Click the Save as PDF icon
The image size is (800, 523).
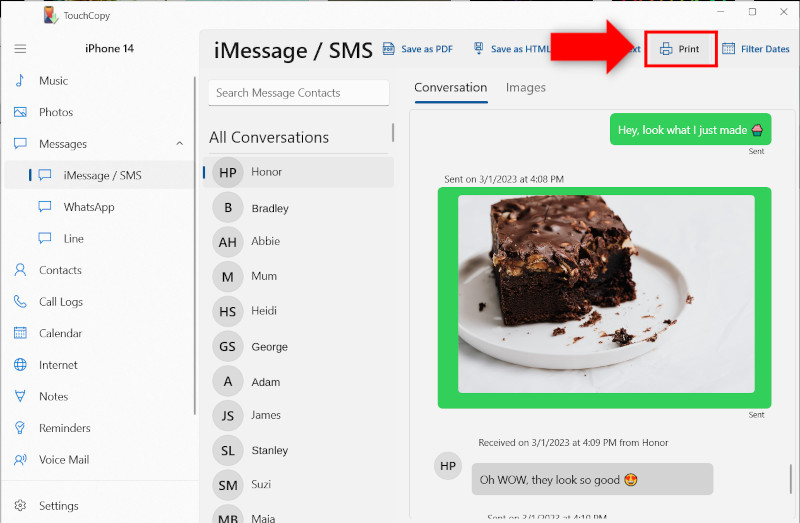[389, 49]
